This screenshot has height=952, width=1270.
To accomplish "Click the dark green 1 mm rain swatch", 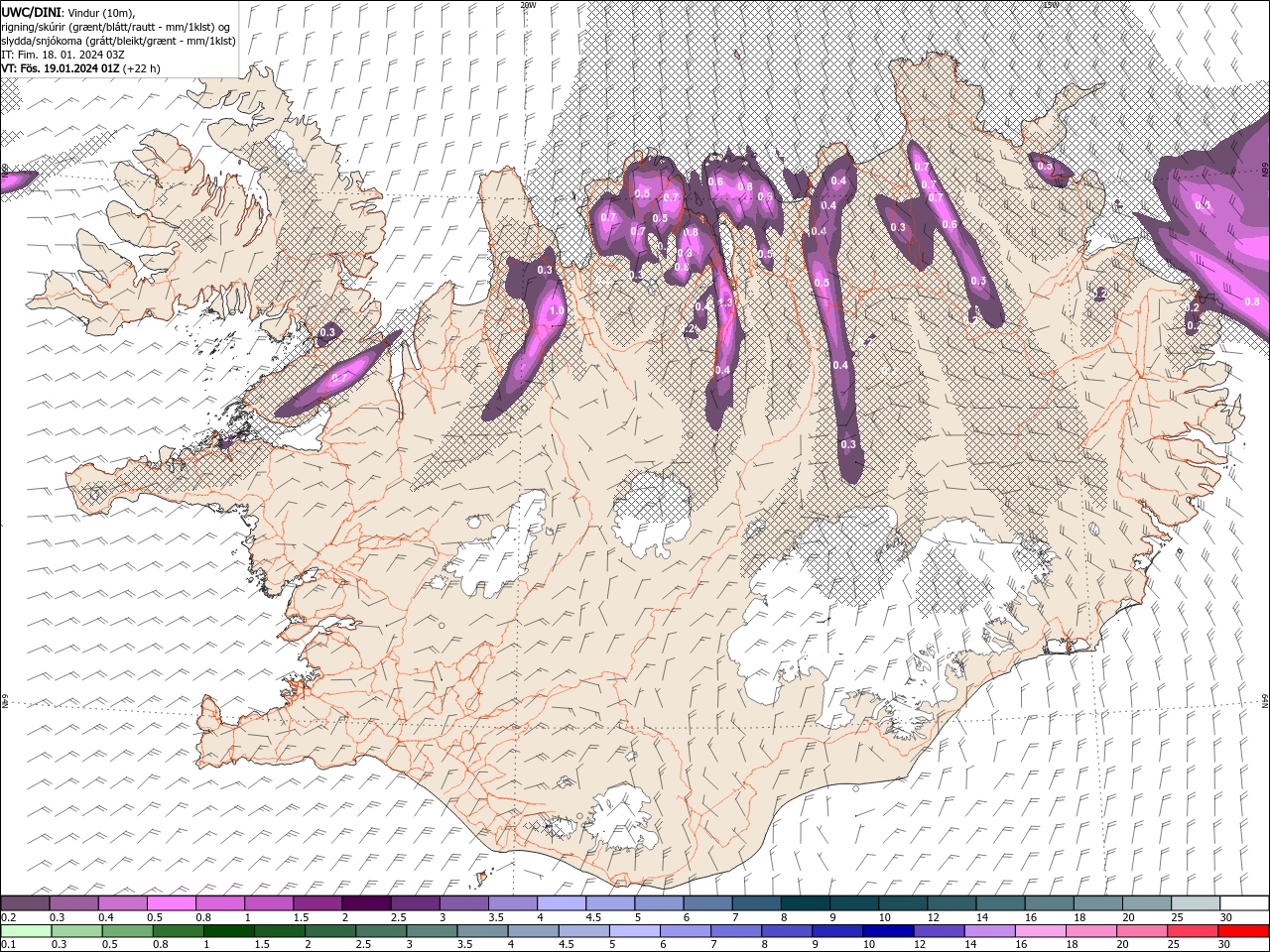I will 228,931.
